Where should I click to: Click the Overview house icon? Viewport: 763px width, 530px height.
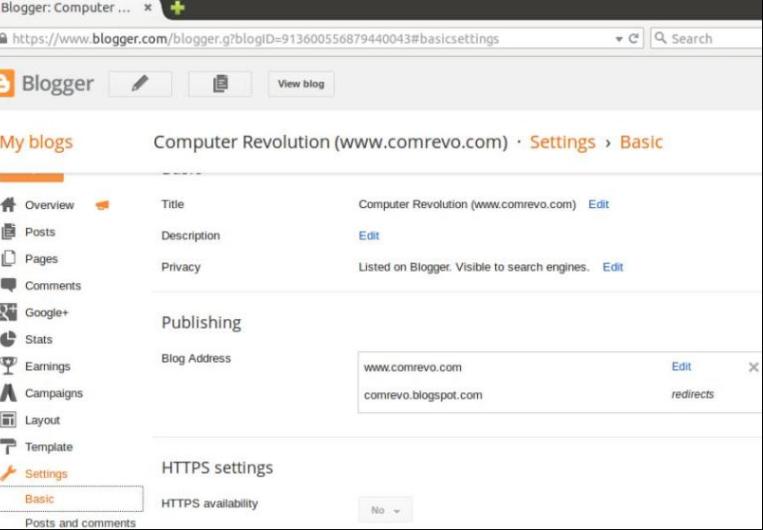tap(8, 204)
